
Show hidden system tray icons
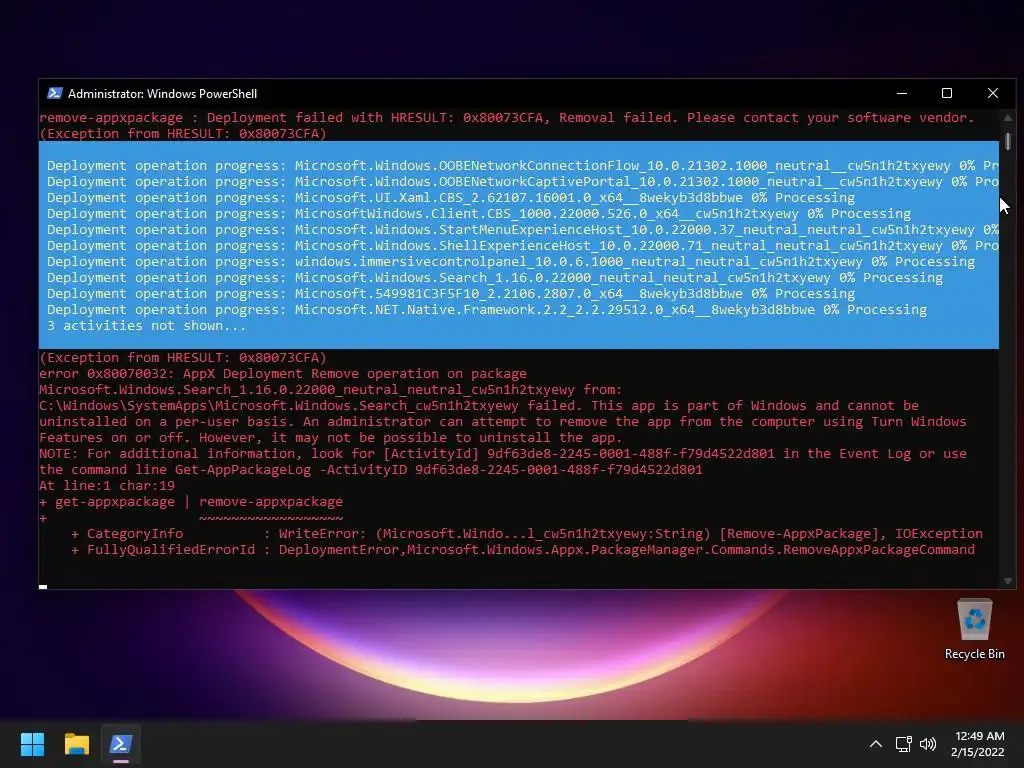pos(876,744)
